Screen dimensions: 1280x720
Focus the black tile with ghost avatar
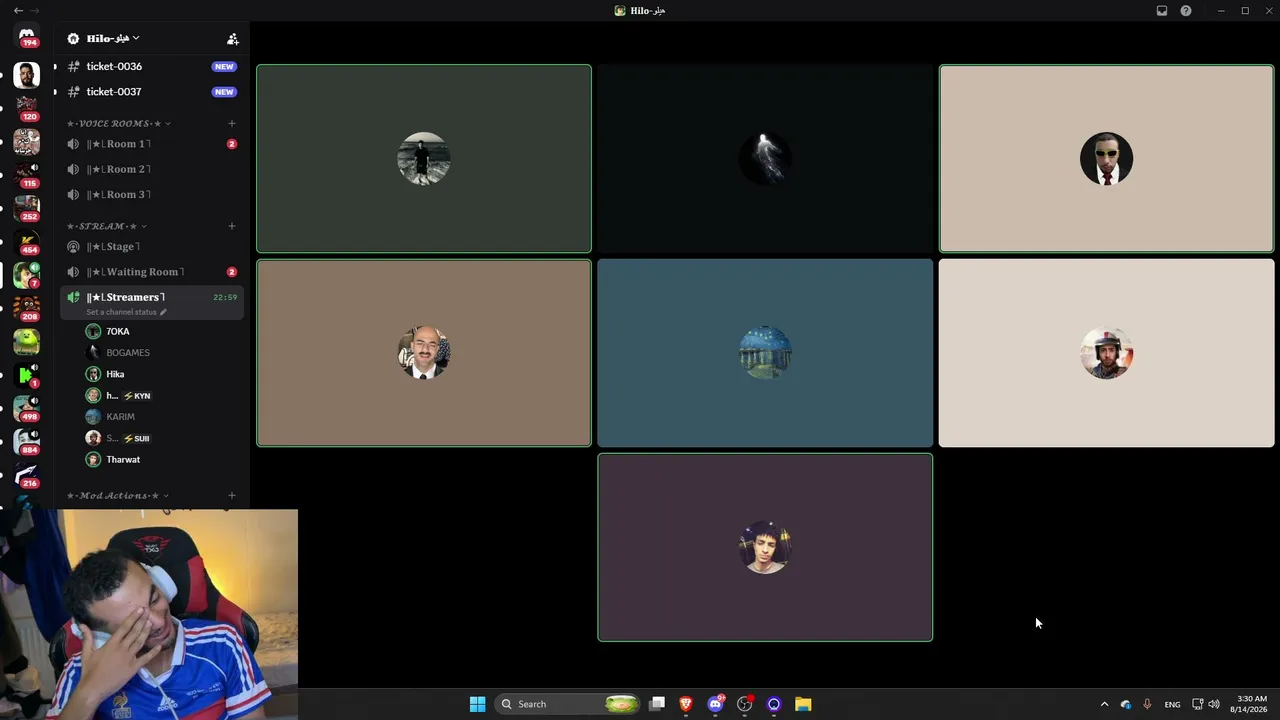pyautogui.click(x=765, y=158)
